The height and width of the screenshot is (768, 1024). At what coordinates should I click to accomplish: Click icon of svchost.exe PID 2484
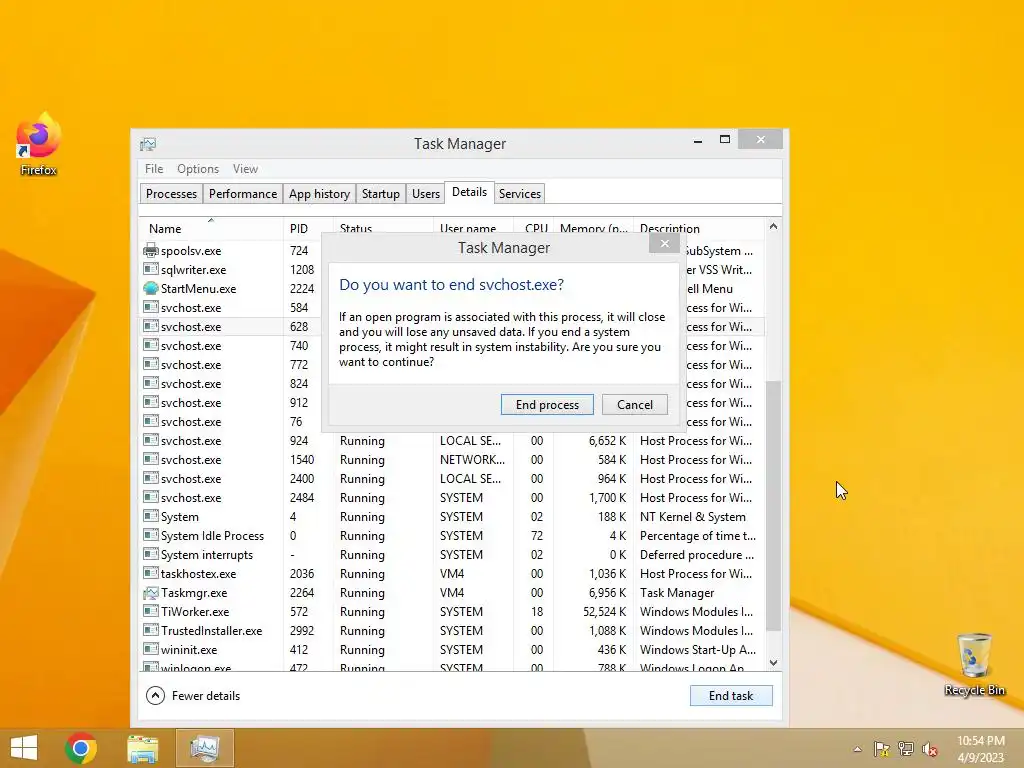151,498
